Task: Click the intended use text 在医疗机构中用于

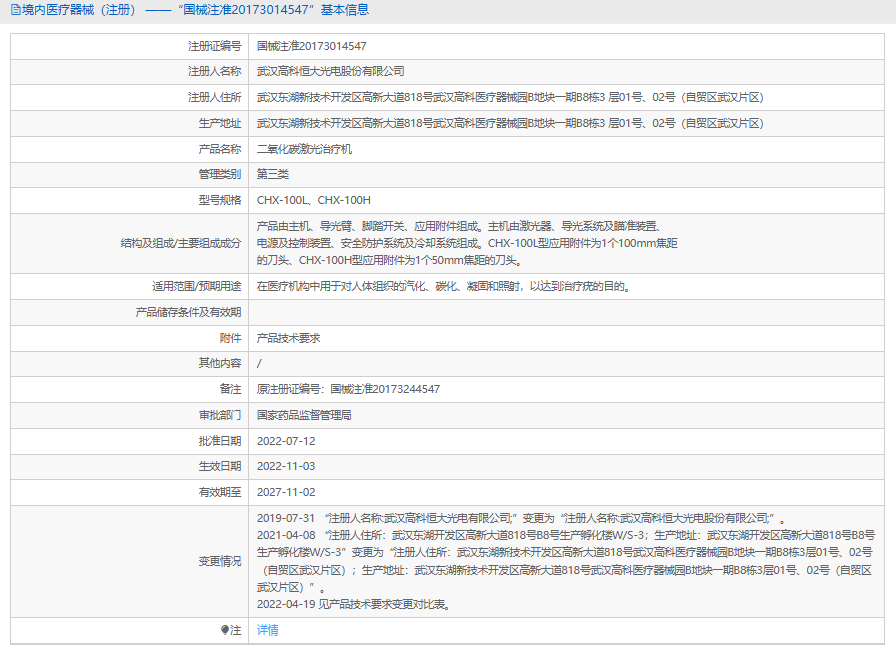Action: click(x=444, y=286)
